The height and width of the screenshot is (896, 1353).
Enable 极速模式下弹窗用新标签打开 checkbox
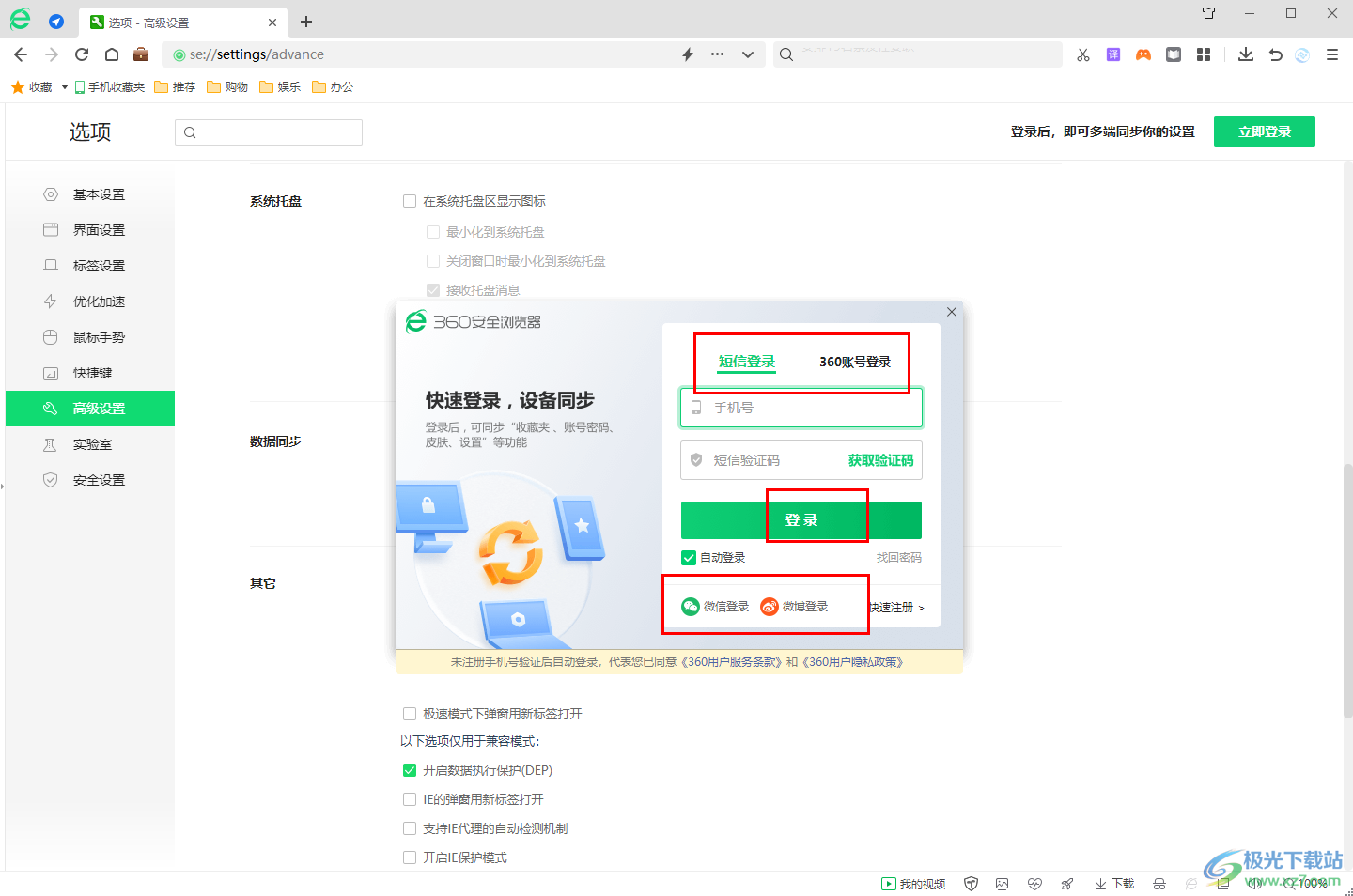click(410, 714)
